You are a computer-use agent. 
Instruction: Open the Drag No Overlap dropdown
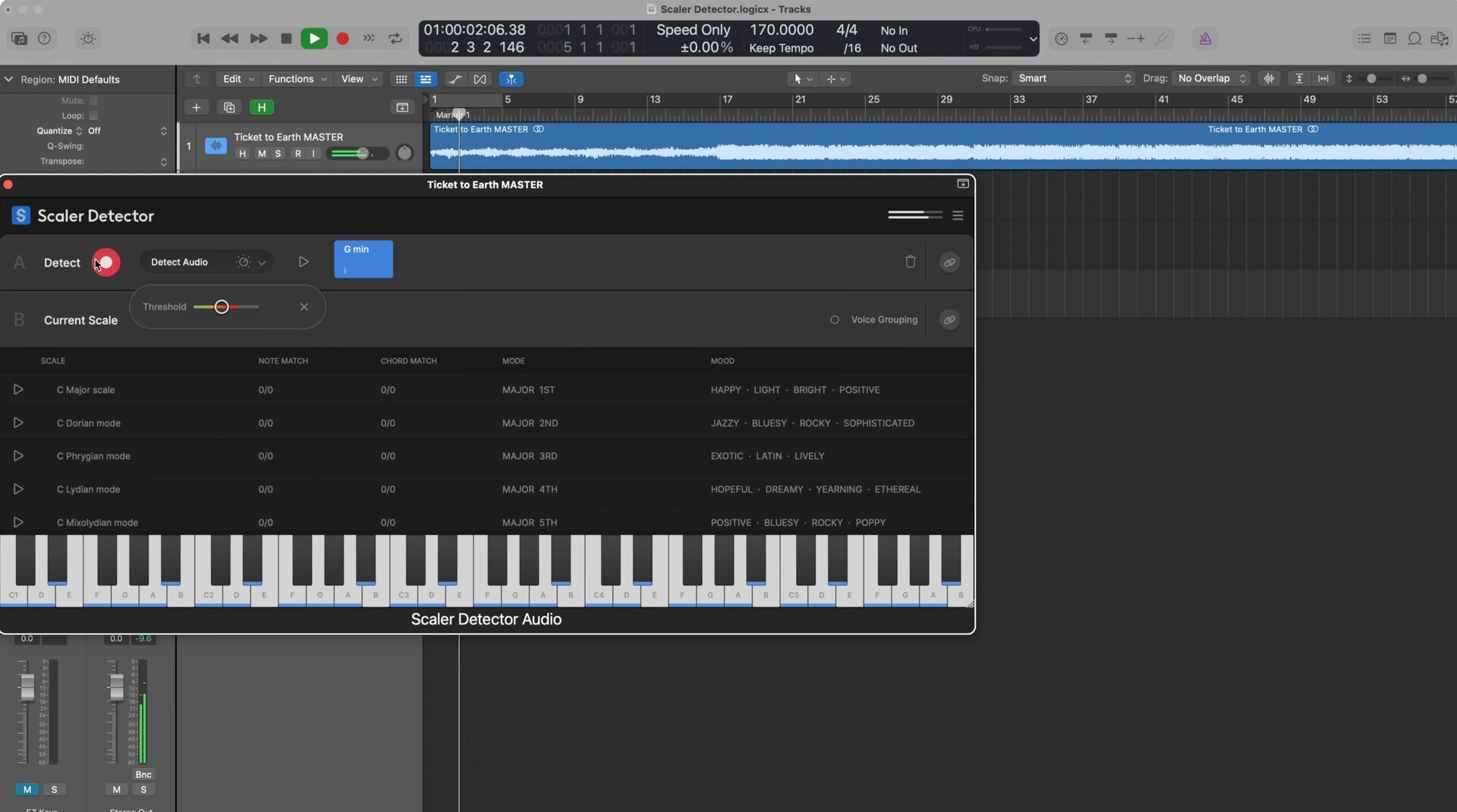(1211, 79)
